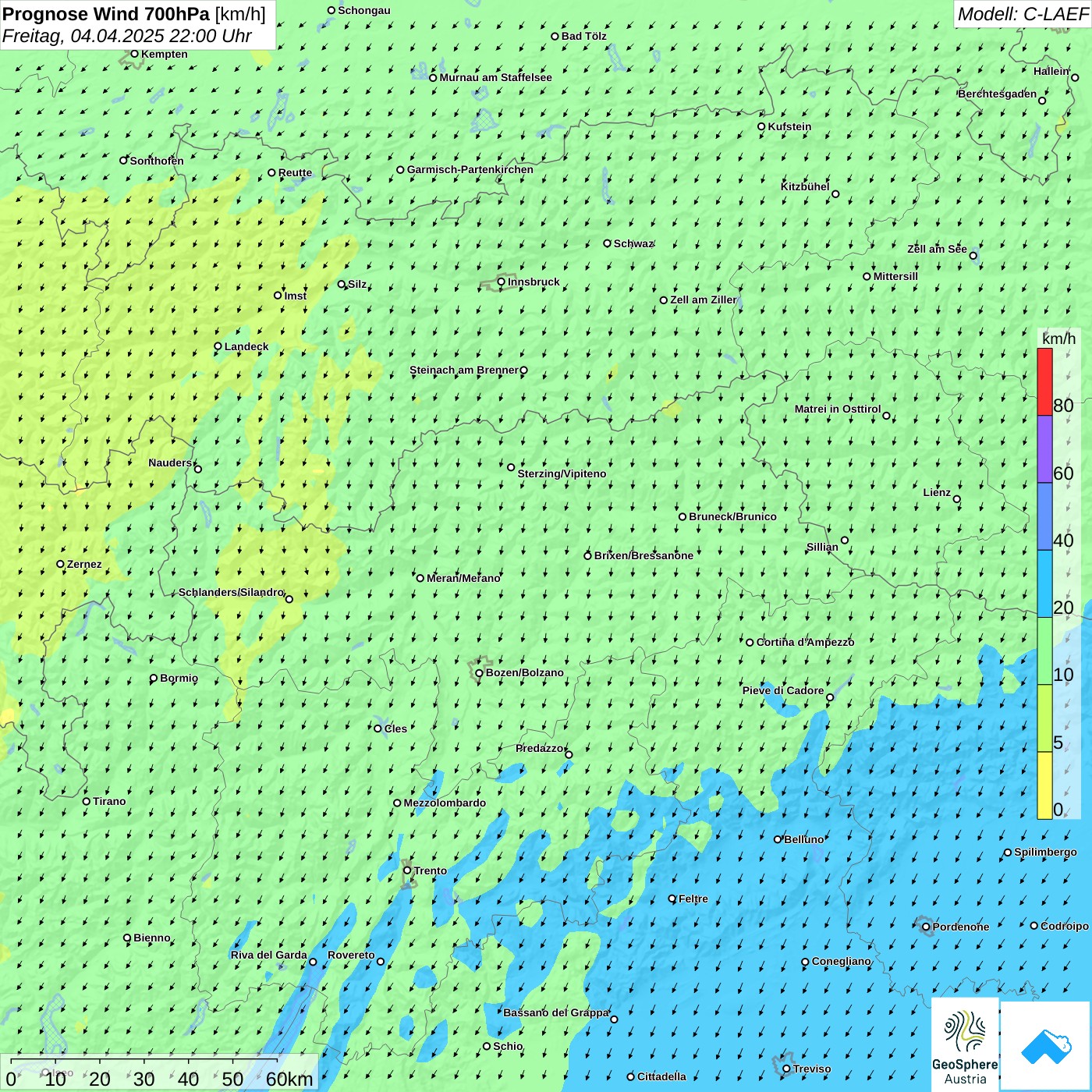Select the red segment of the wind legend
Screen dimensions: 1092x1092
[1044, 381]
